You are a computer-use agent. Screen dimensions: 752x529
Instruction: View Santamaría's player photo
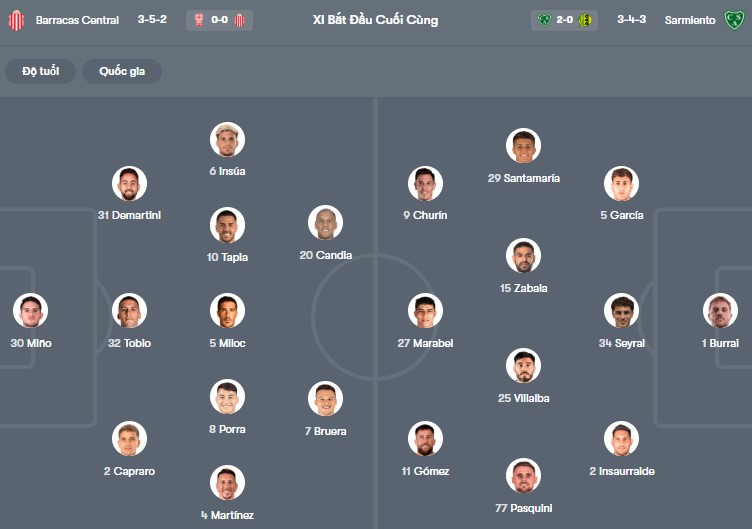pyautogui.click(x=523, y=146)
